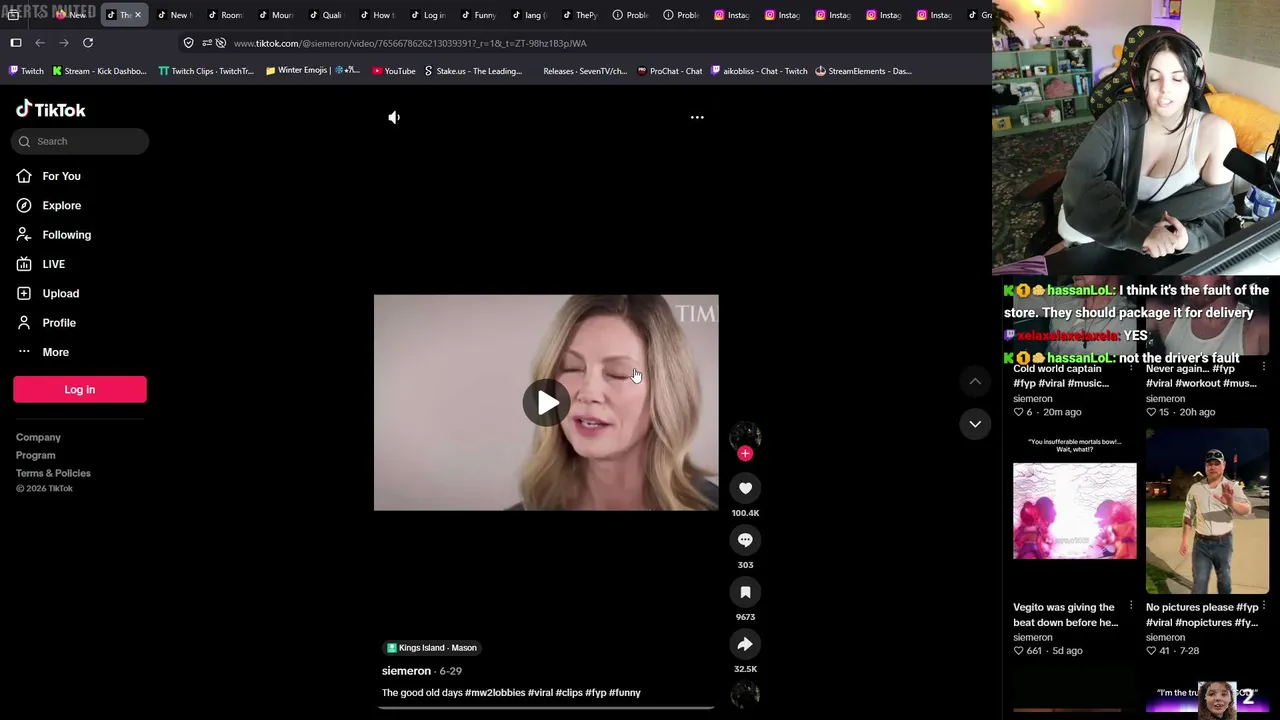Screen dimensions: 1280x720
Task: Click the TikTok URL address bar
Action: (410, 43)
